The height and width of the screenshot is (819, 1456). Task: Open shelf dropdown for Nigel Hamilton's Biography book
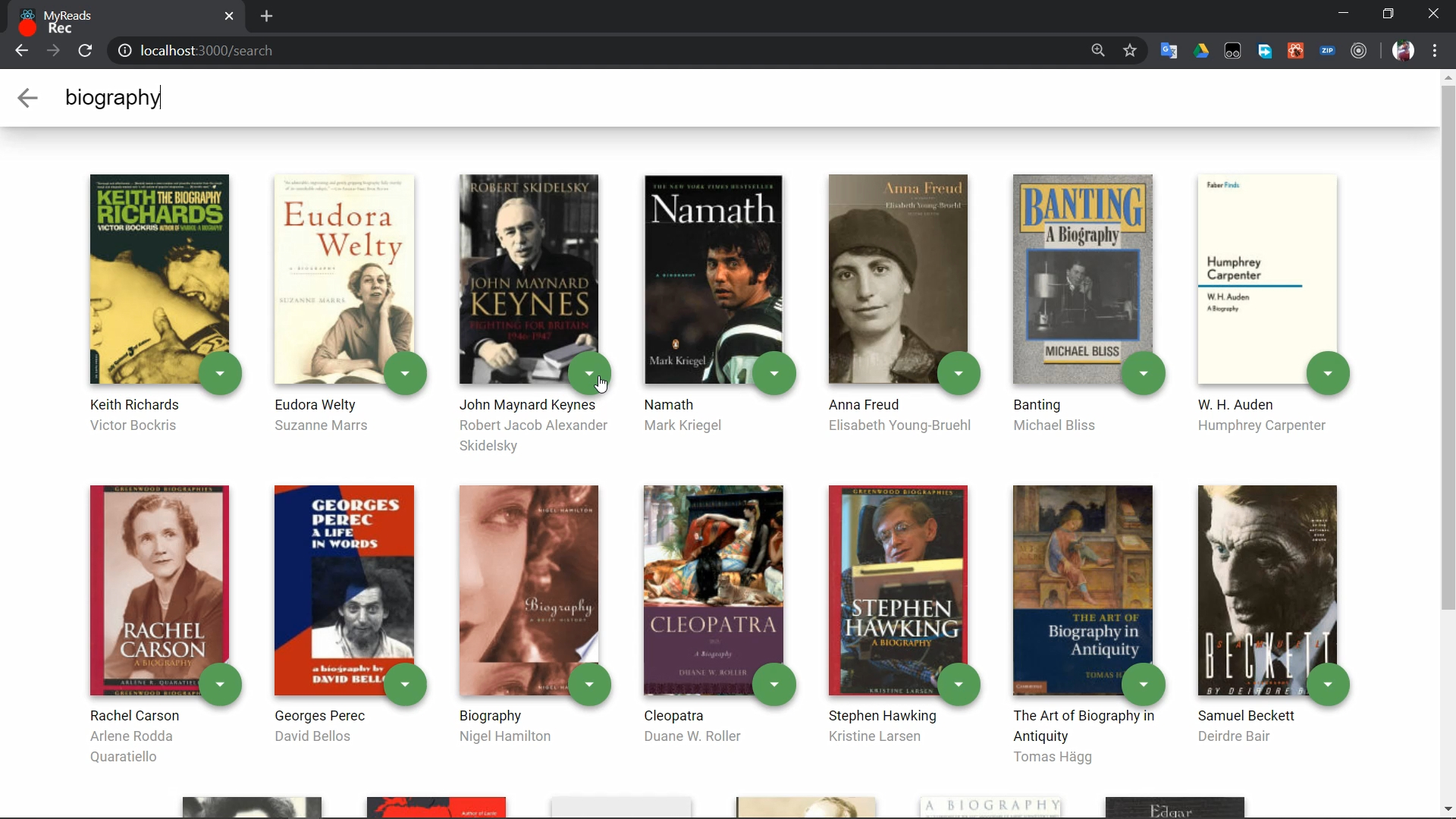[x=590, y=685]
